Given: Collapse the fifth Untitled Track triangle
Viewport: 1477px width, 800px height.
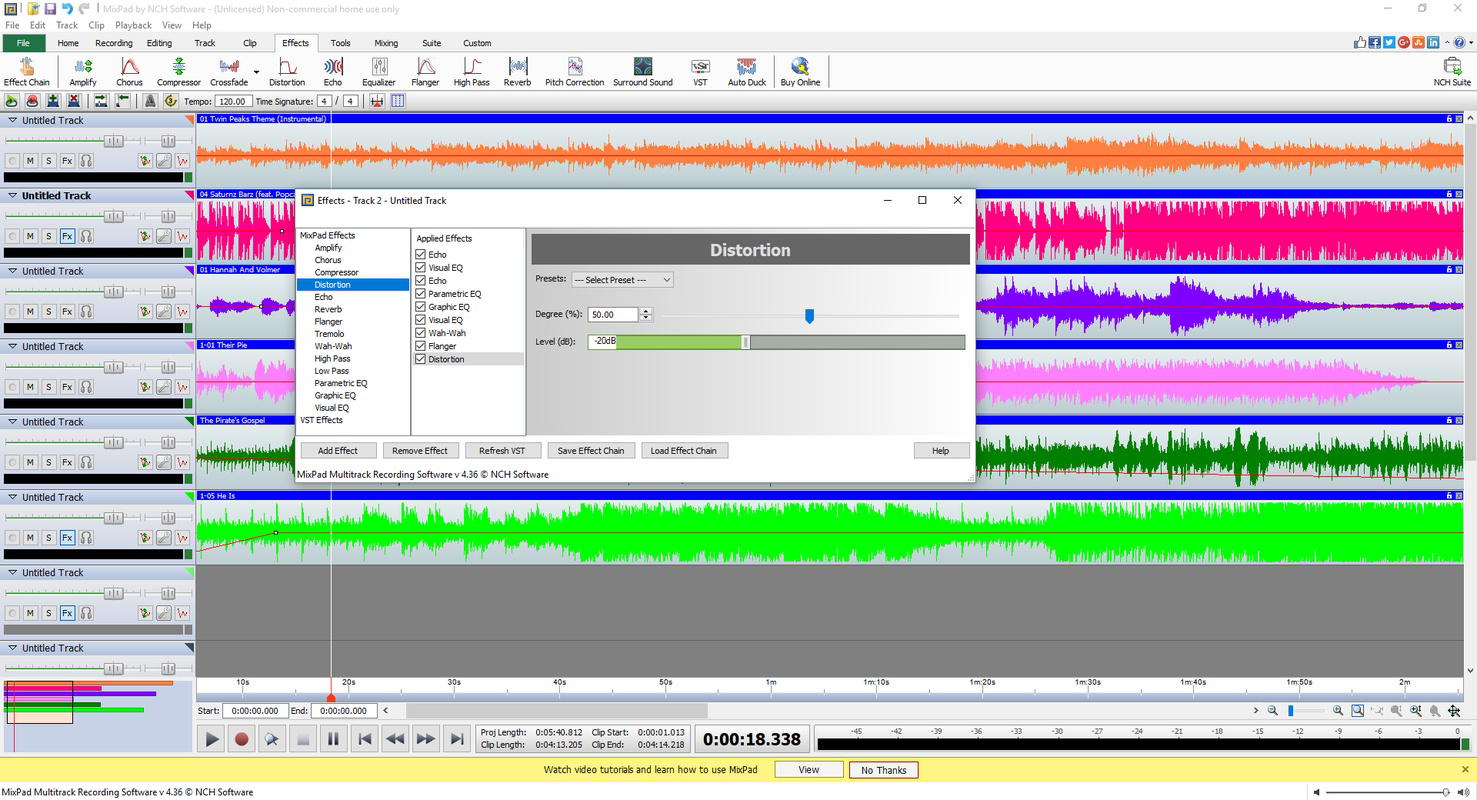Looking at the screenshot, I should click(x=13, y=422).
